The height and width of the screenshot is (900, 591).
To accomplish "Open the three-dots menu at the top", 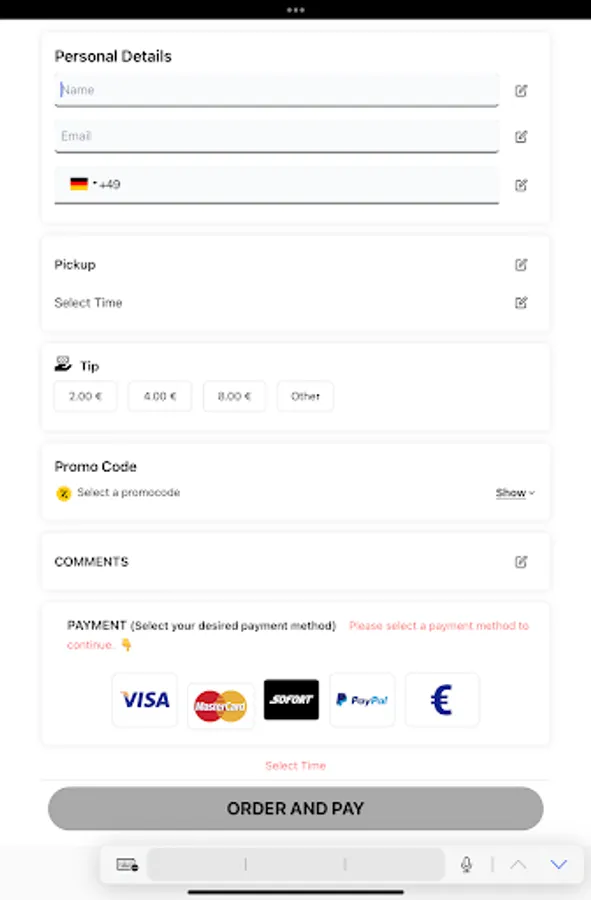I will point(295,10).
